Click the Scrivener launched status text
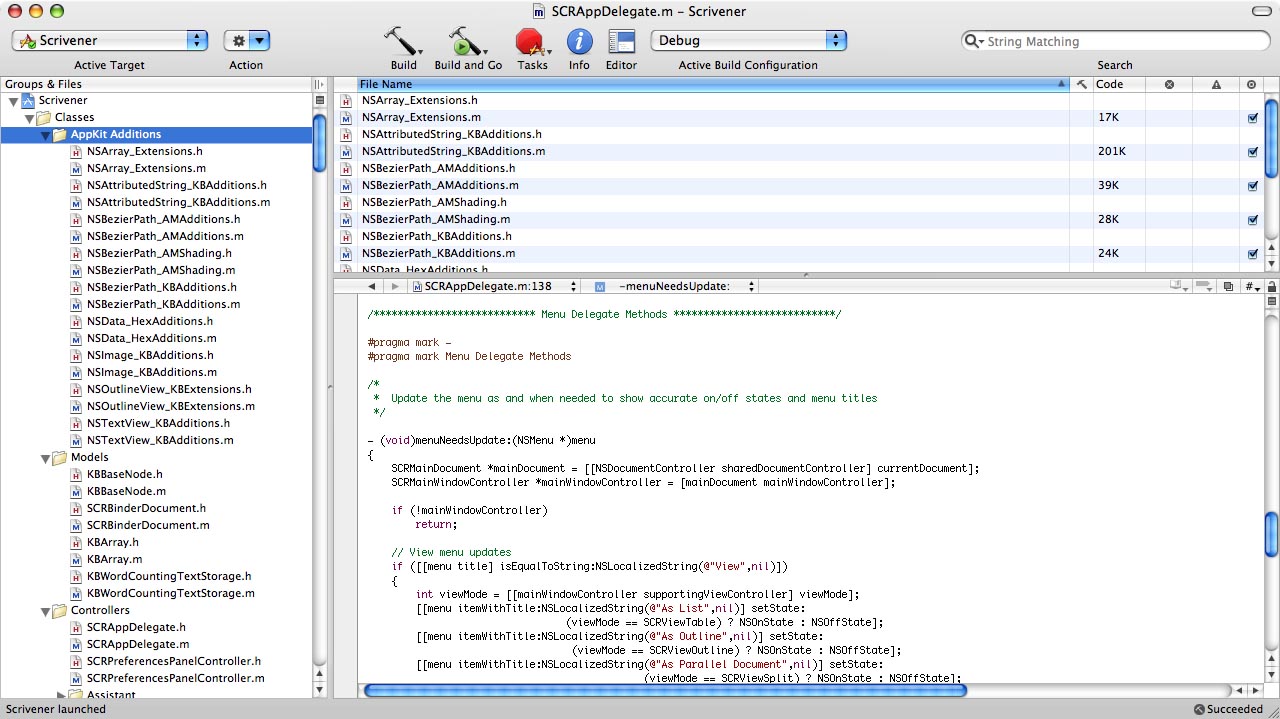This screenshot has height=719, width=1280. coord(56,710)
